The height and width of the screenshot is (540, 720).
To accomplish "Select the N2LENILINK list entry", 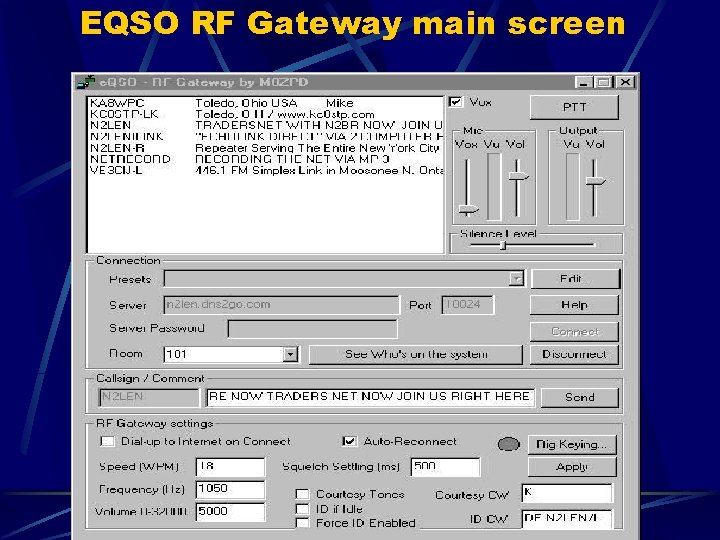I will (265, 136).
